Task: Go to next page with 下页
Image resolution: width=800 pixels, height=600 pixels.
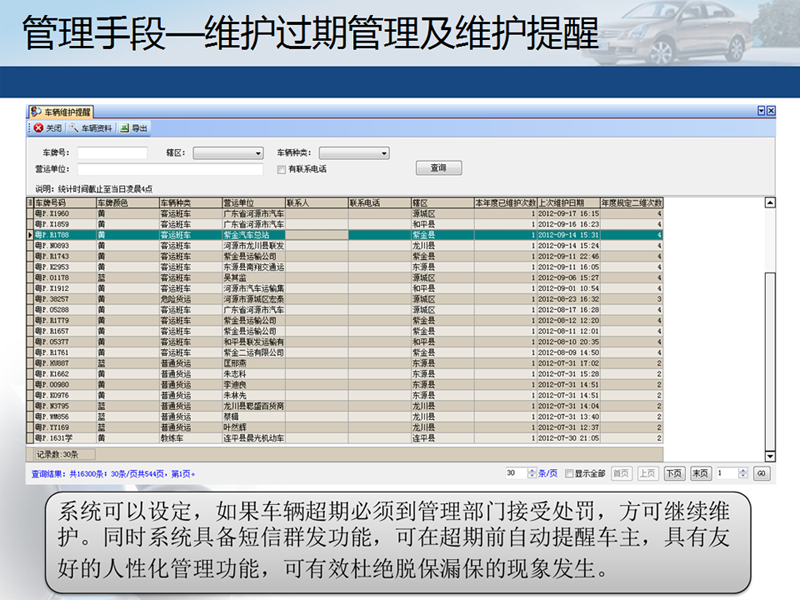Action: [x=675, y=473]
